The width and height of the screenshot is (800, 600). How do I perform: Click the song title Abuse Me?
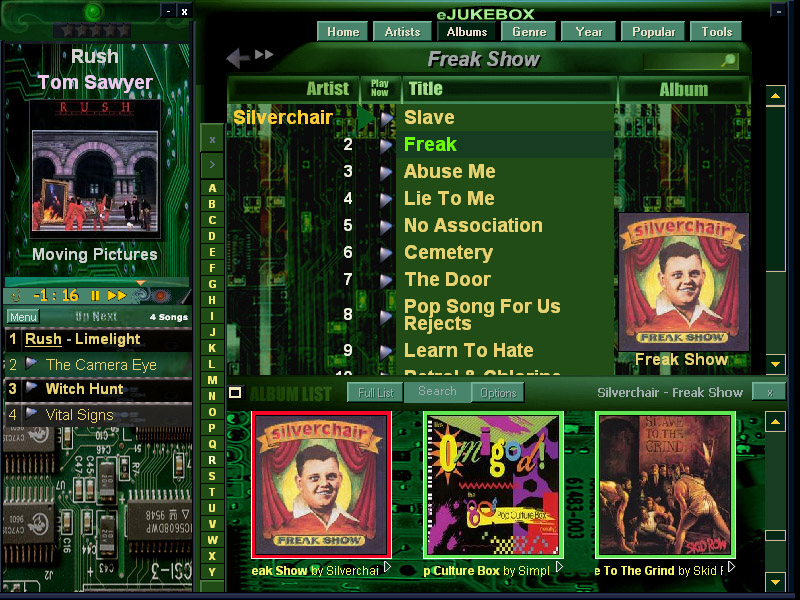449,171
